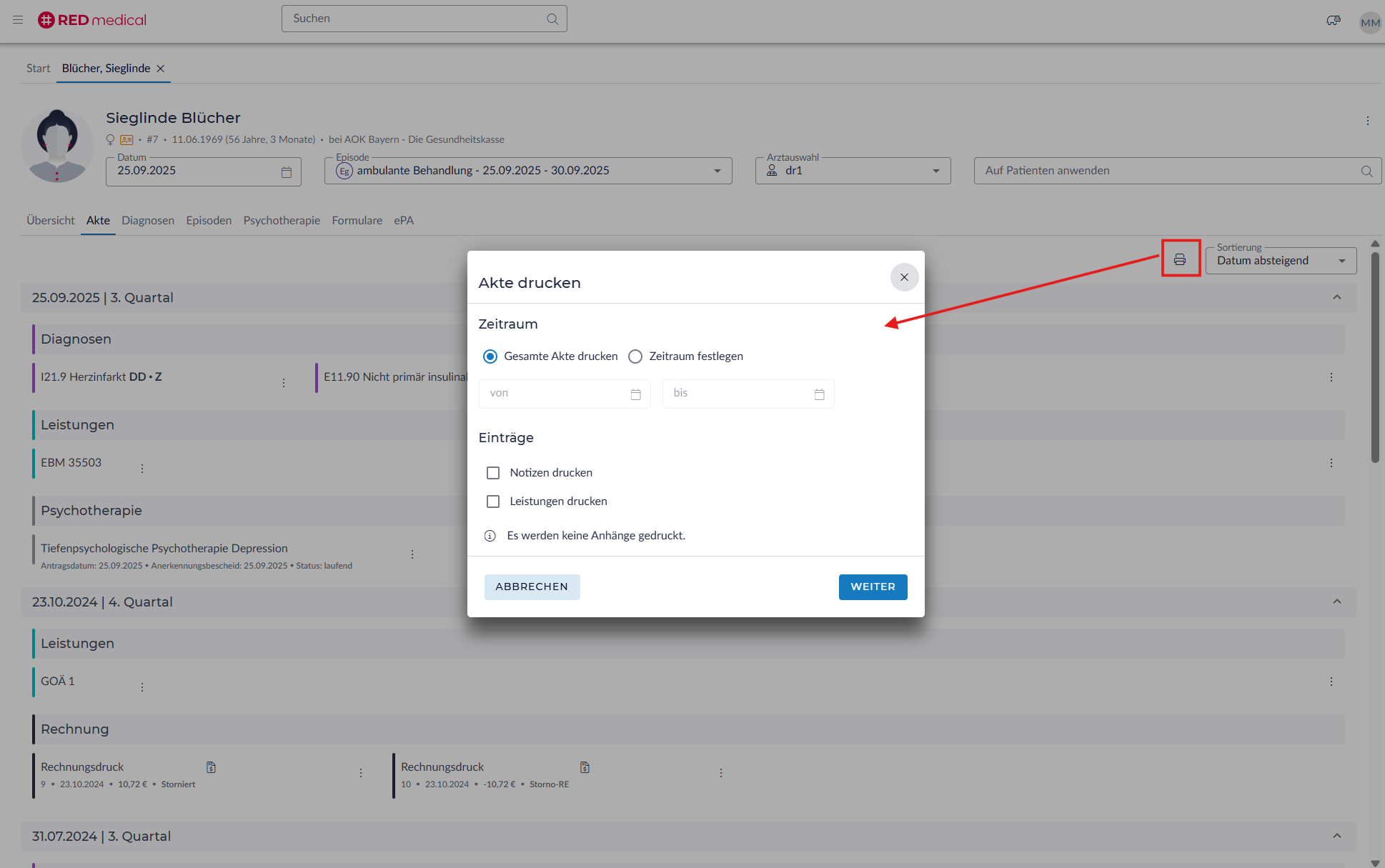
Task: Click the printer icon above the record
Action: (x=1180, y=259)
